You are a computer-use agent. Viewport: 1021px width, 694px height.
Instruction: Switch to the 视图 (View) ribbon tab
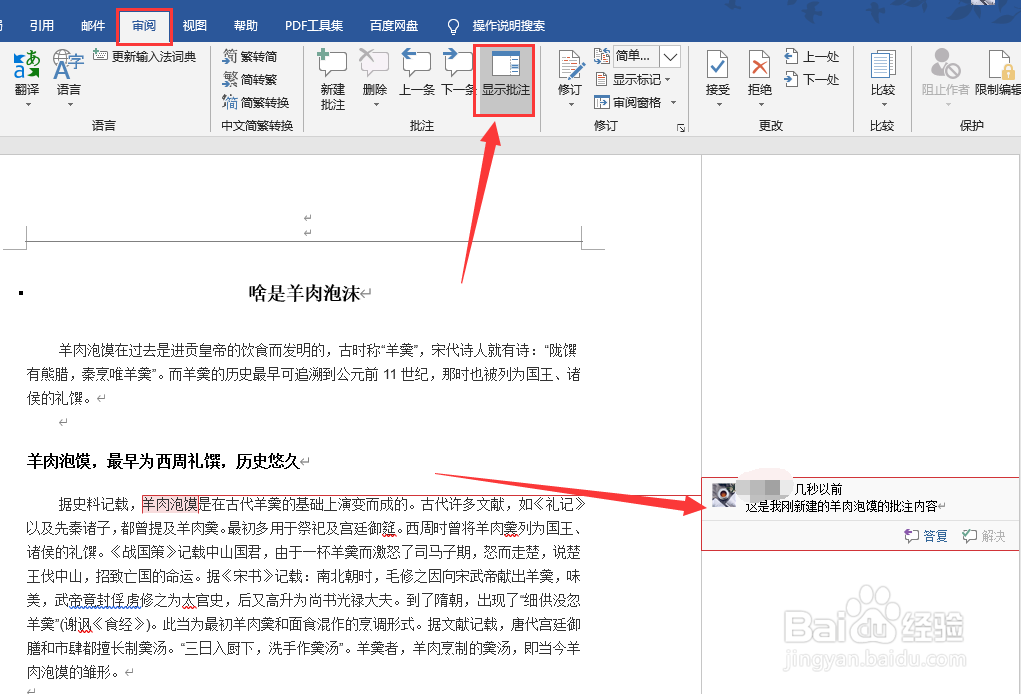tap(194, 25)
